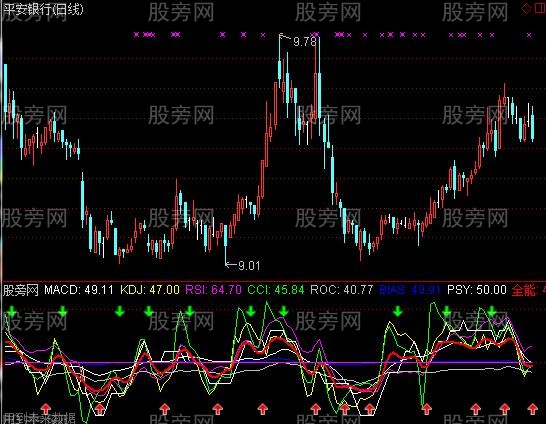Click the BIAS: 49.91 indicator value
Screen dimensions: 546x424
click(x=410, y=290)
